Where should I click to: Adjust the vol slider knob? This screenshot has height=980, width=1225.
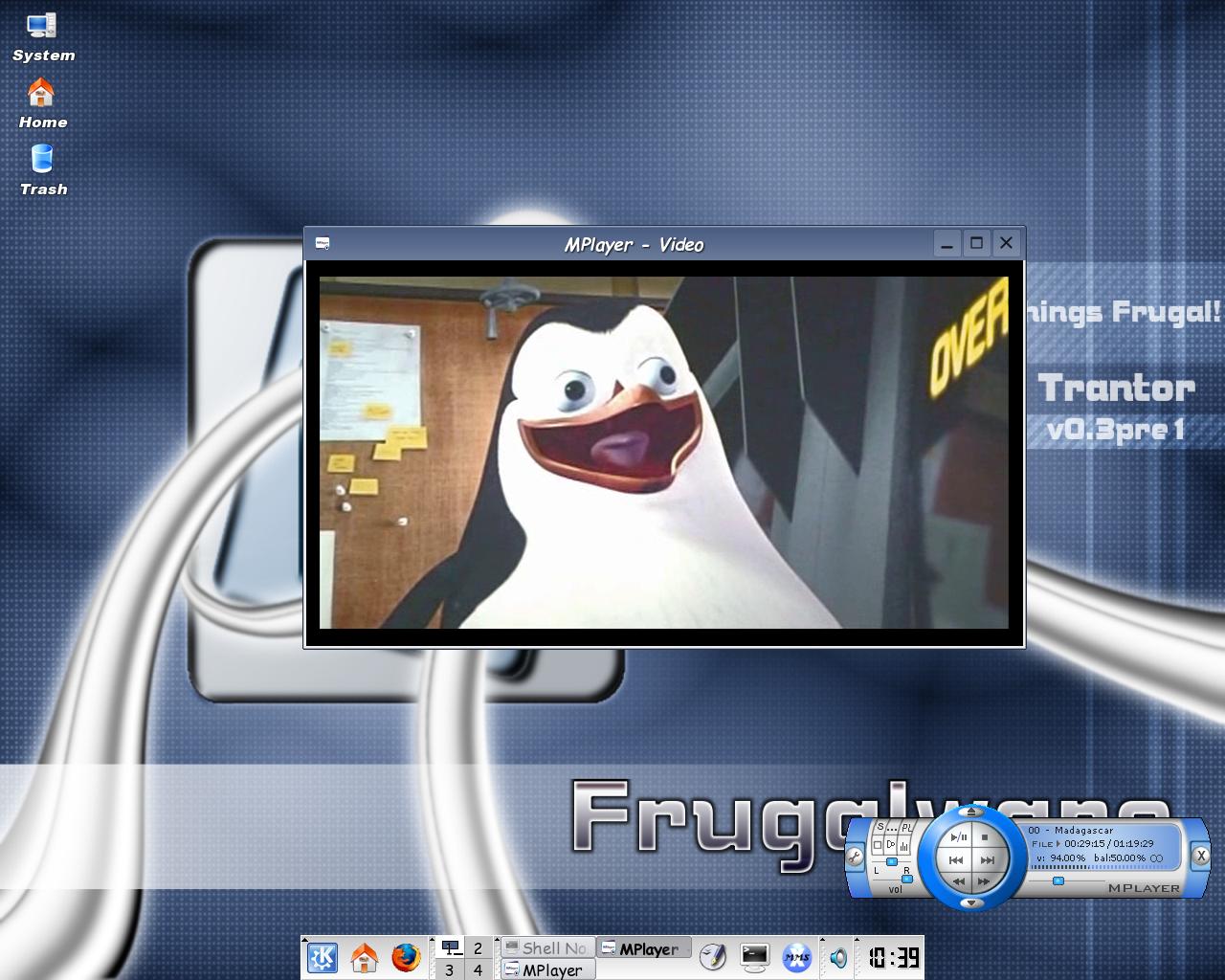[x=907, y=880]
